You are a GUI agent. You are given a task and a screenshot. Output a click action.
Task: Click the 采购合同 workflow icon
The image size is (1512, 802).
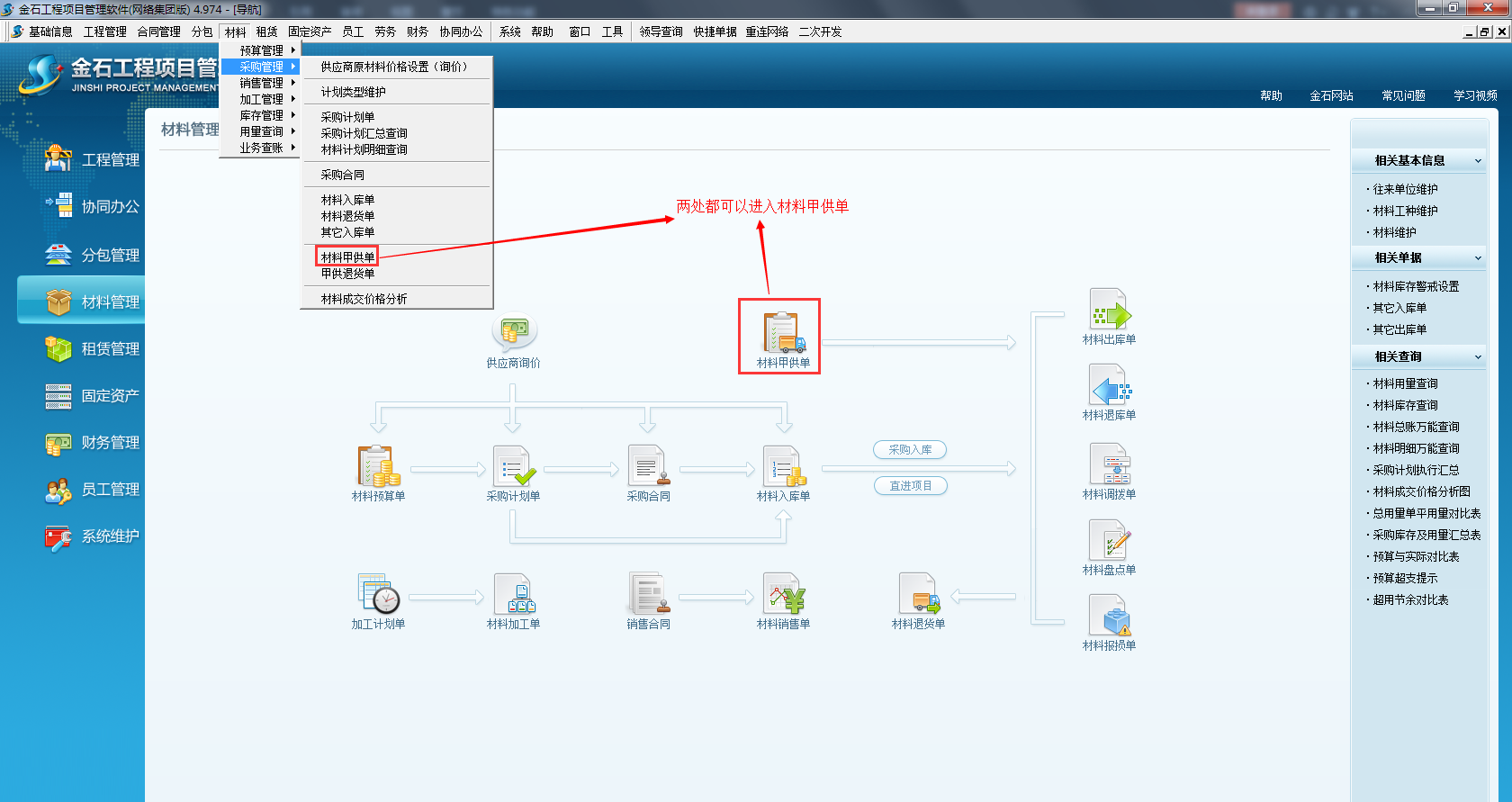[648, 466]
